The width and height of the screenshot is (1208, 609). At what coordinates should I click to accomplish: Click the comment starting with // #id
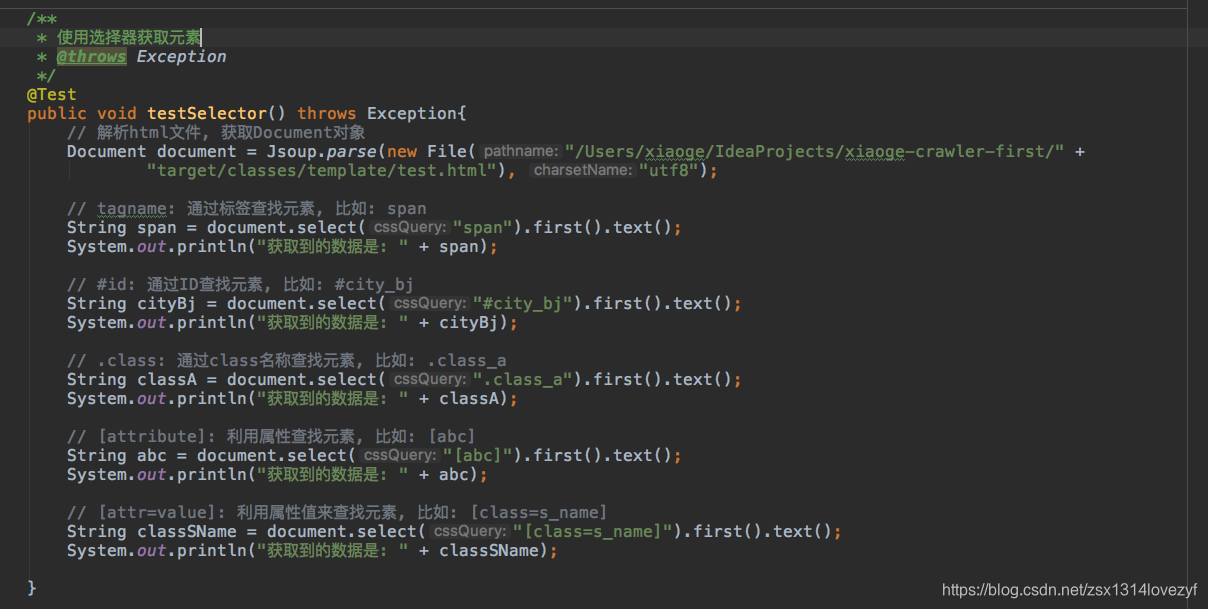(x=240, y=284)
